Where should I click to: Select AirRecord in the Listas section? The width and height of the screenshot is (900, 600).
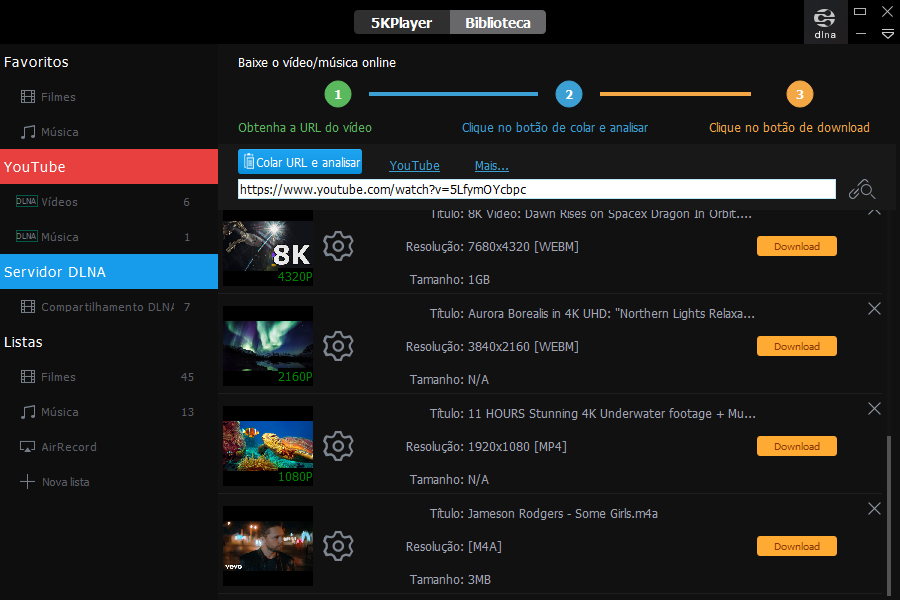[x=69, y=447]
